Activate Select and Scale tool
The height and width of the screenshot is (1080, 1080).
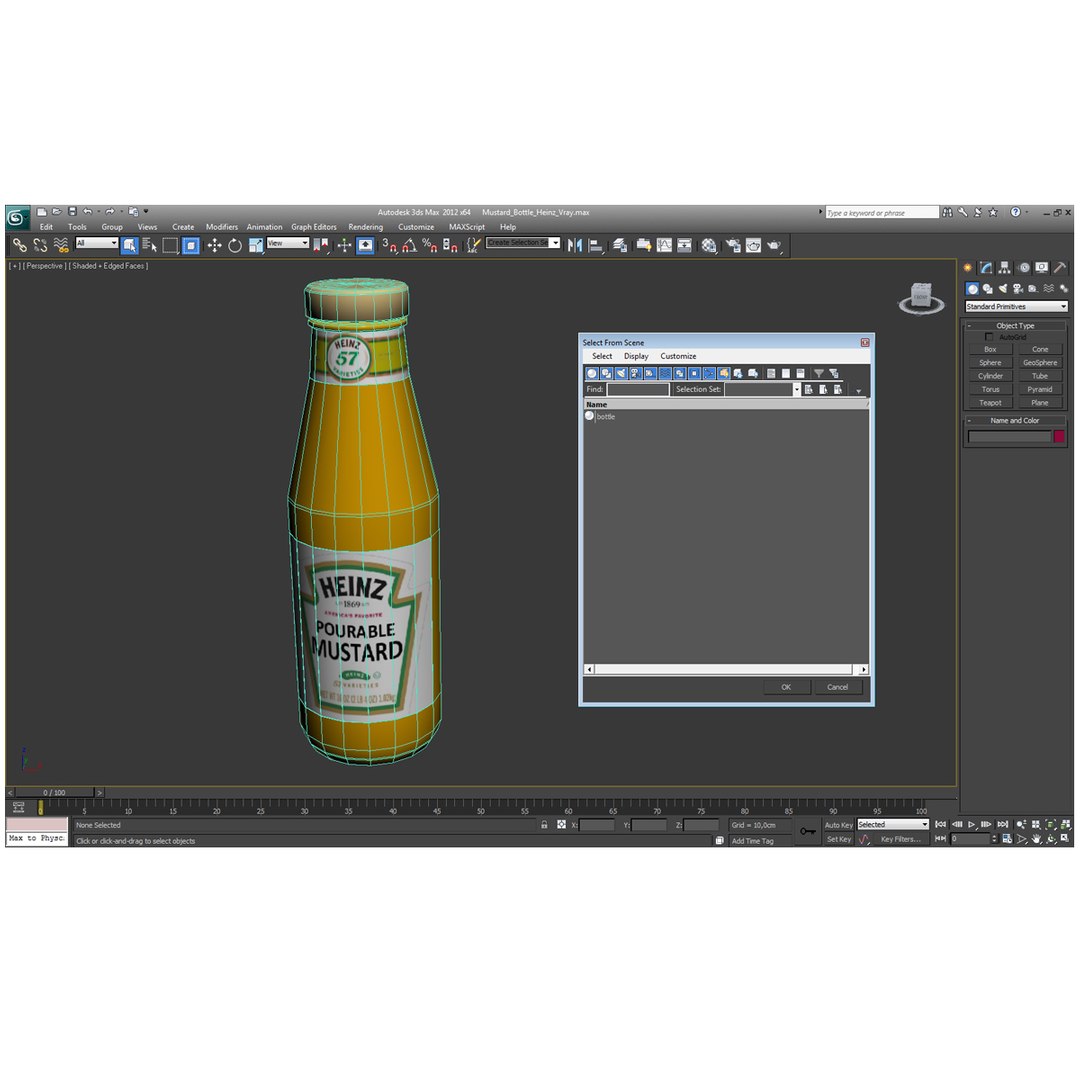coord(256,245)
